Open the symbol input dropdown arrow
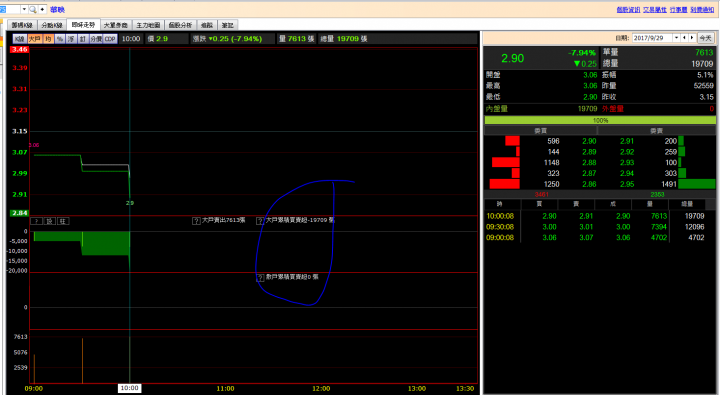This screenshot has height=395, width=720. pyautogui.click(x=24, y=9)
